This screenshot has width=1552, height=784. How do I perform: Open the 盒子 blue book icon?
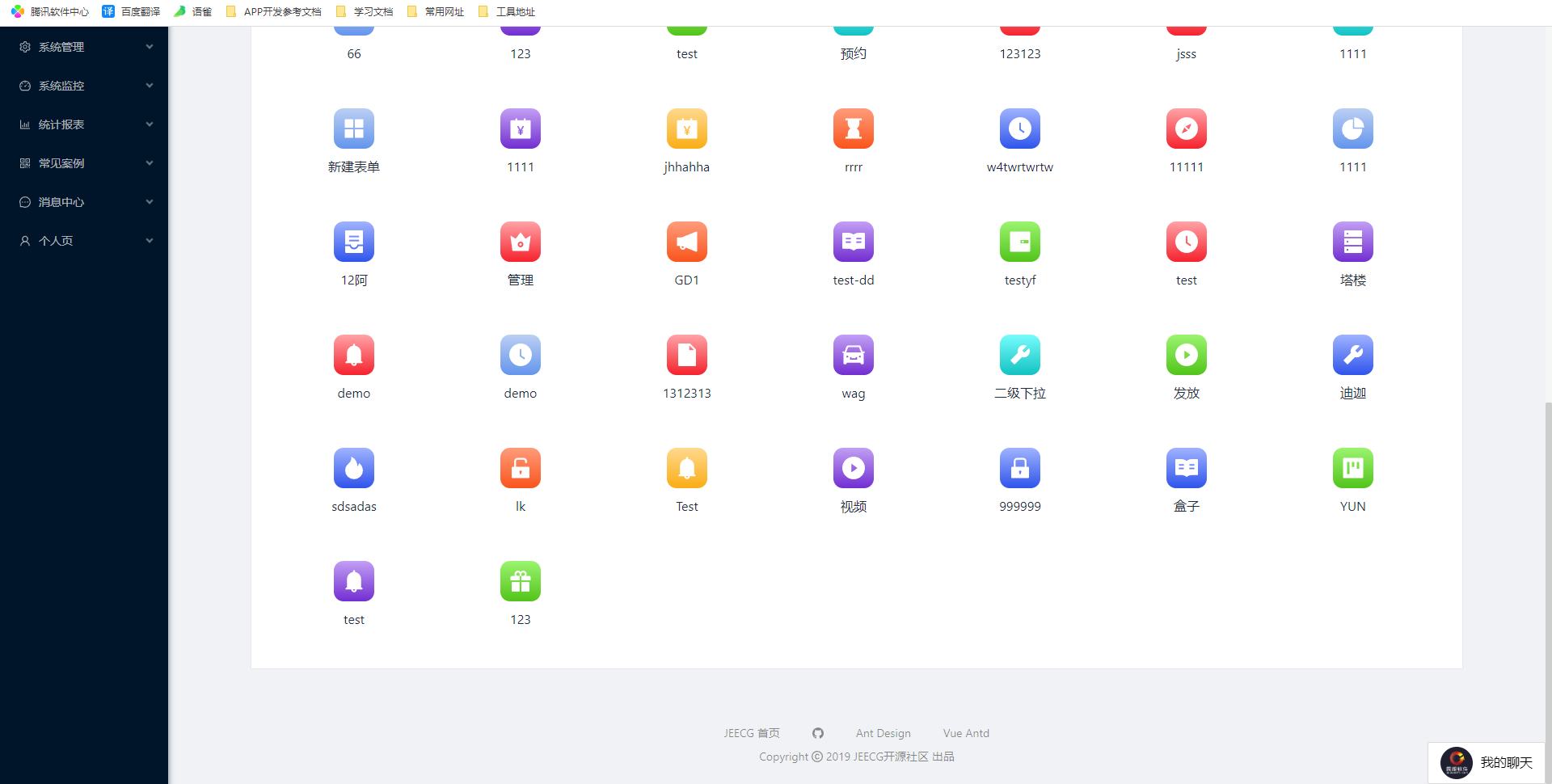click(1187, 468)
